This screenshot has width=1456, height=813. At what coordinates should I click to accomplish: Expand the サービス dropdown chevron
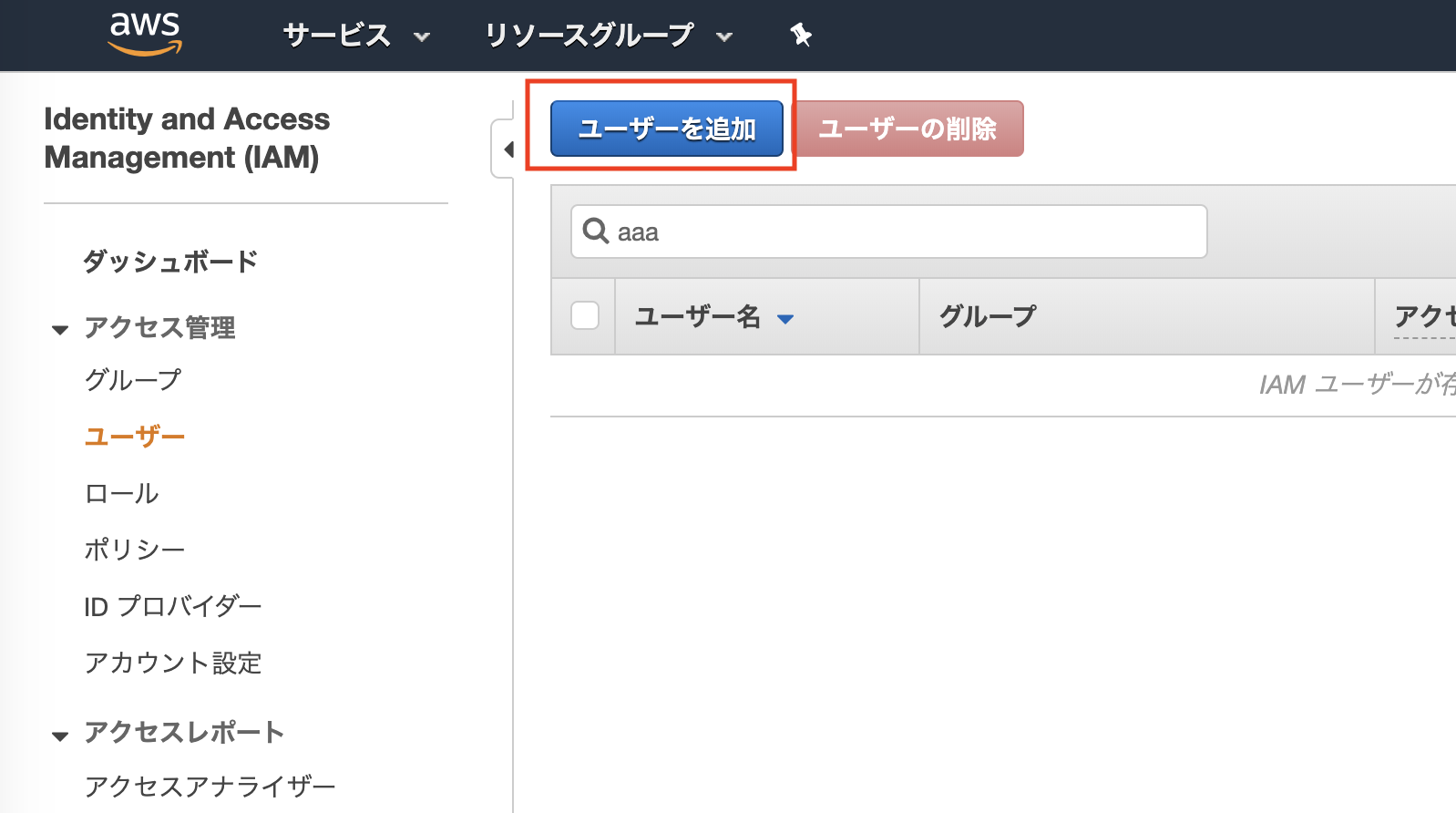(422, 37)
